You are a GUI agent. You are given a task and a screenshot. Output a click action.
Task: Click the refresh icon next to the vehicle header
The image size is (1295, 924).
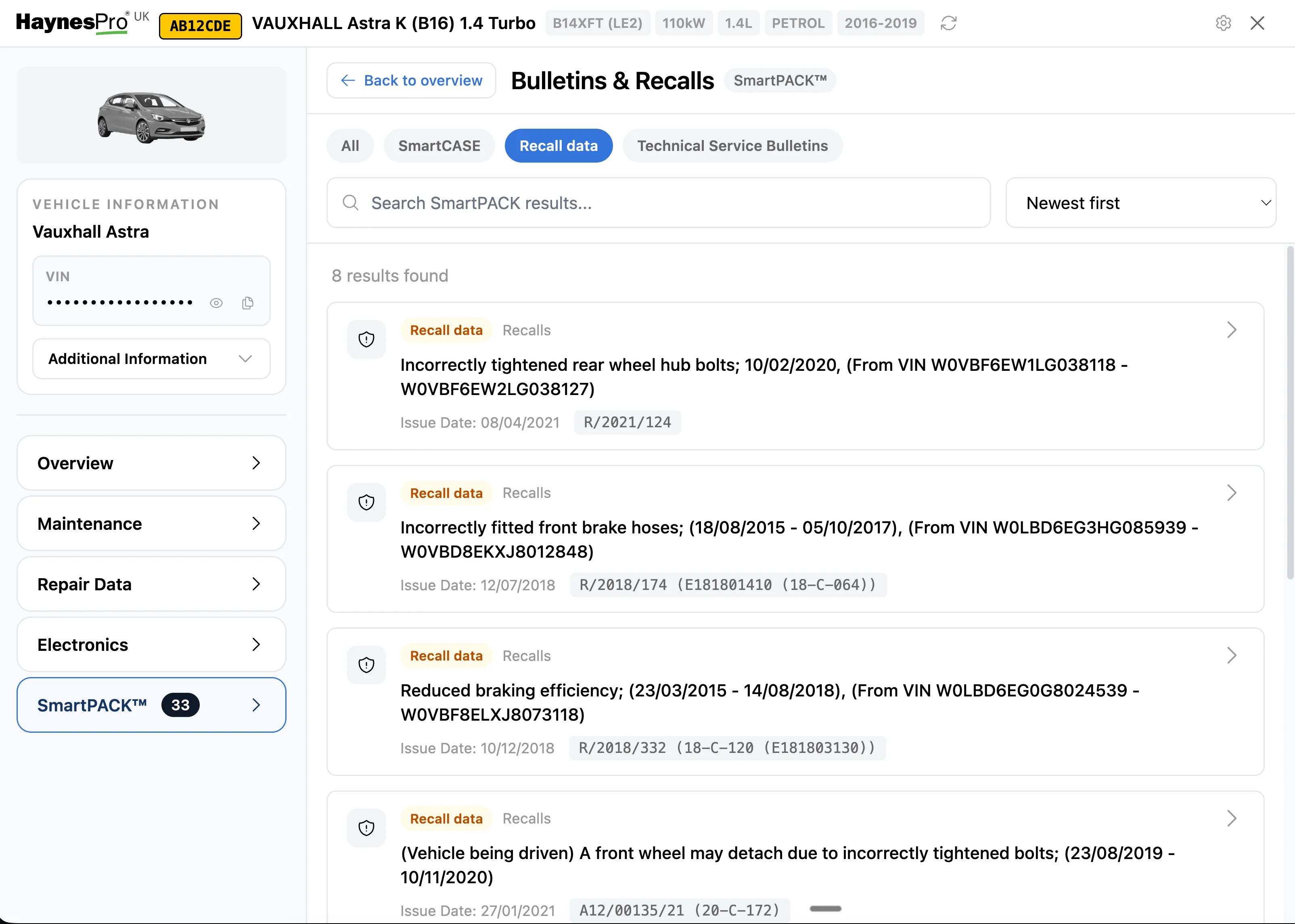click(948, 23)
